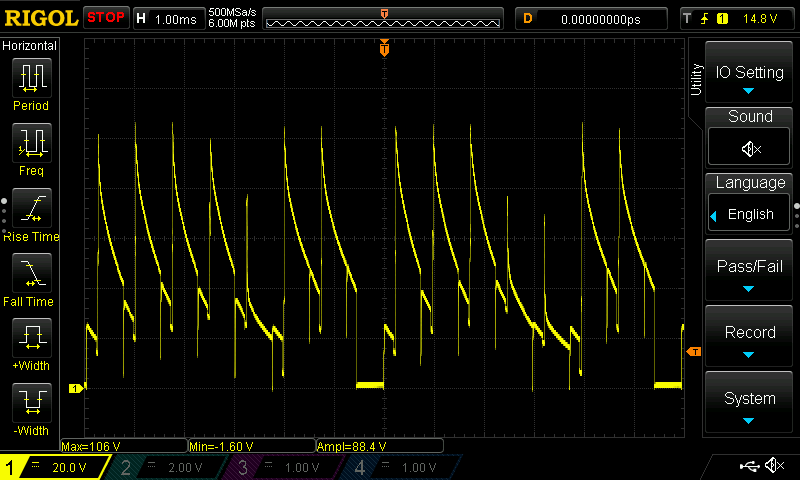This screenshot has width=800, height=480.
Task: Toggle the Sound mute speaker icon
Action: tap(751, 149)
